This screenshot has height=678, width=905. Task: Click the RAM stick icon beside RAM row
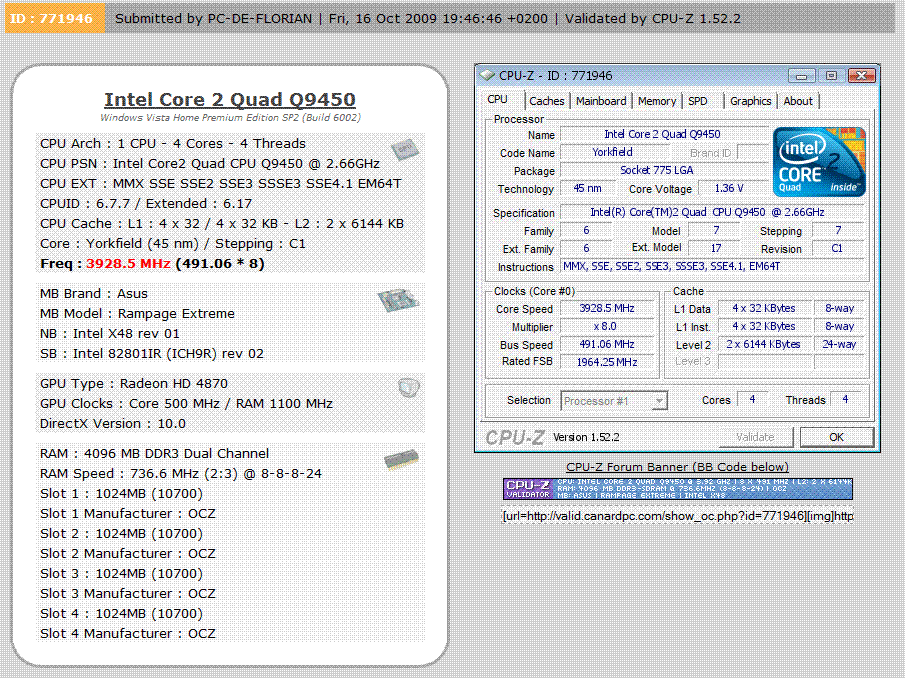pos(401,459)
